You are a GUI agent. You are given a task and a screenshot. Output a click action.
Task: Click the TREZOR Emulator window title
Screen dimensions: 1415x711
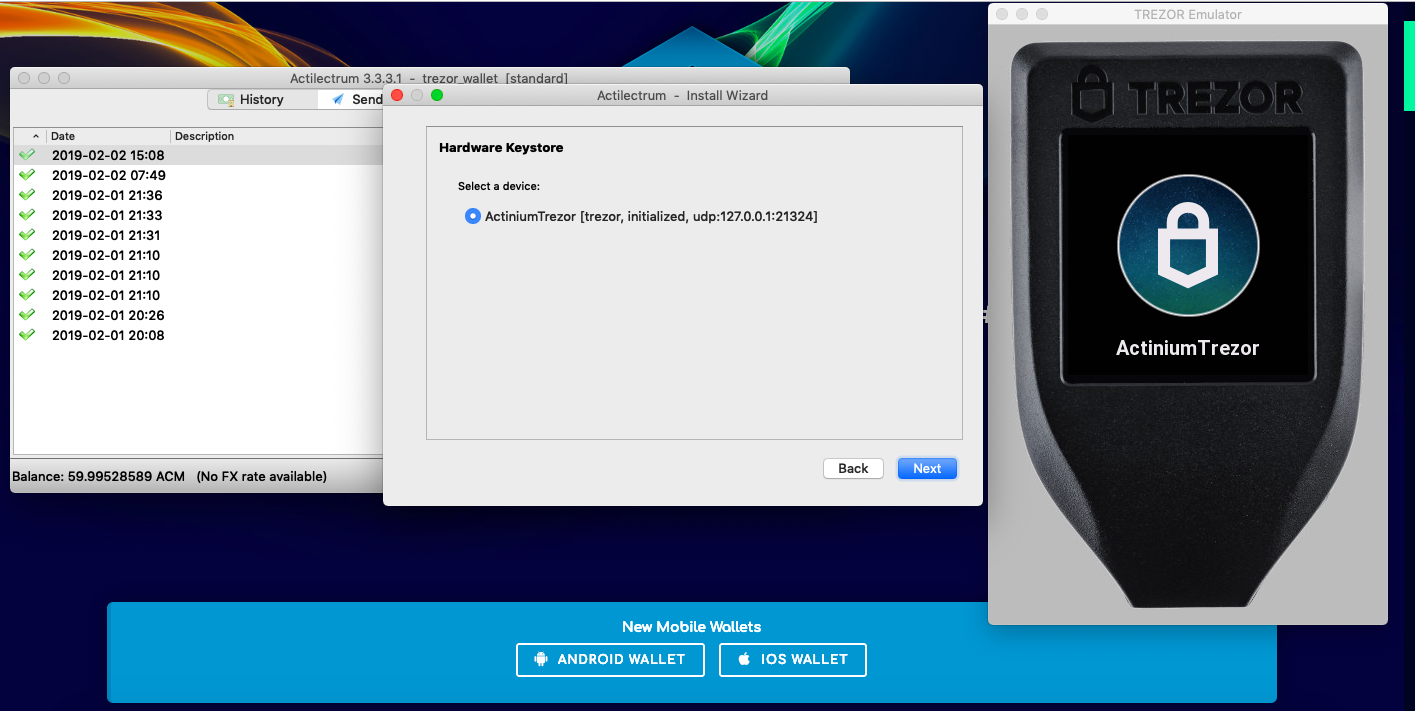1188,14
